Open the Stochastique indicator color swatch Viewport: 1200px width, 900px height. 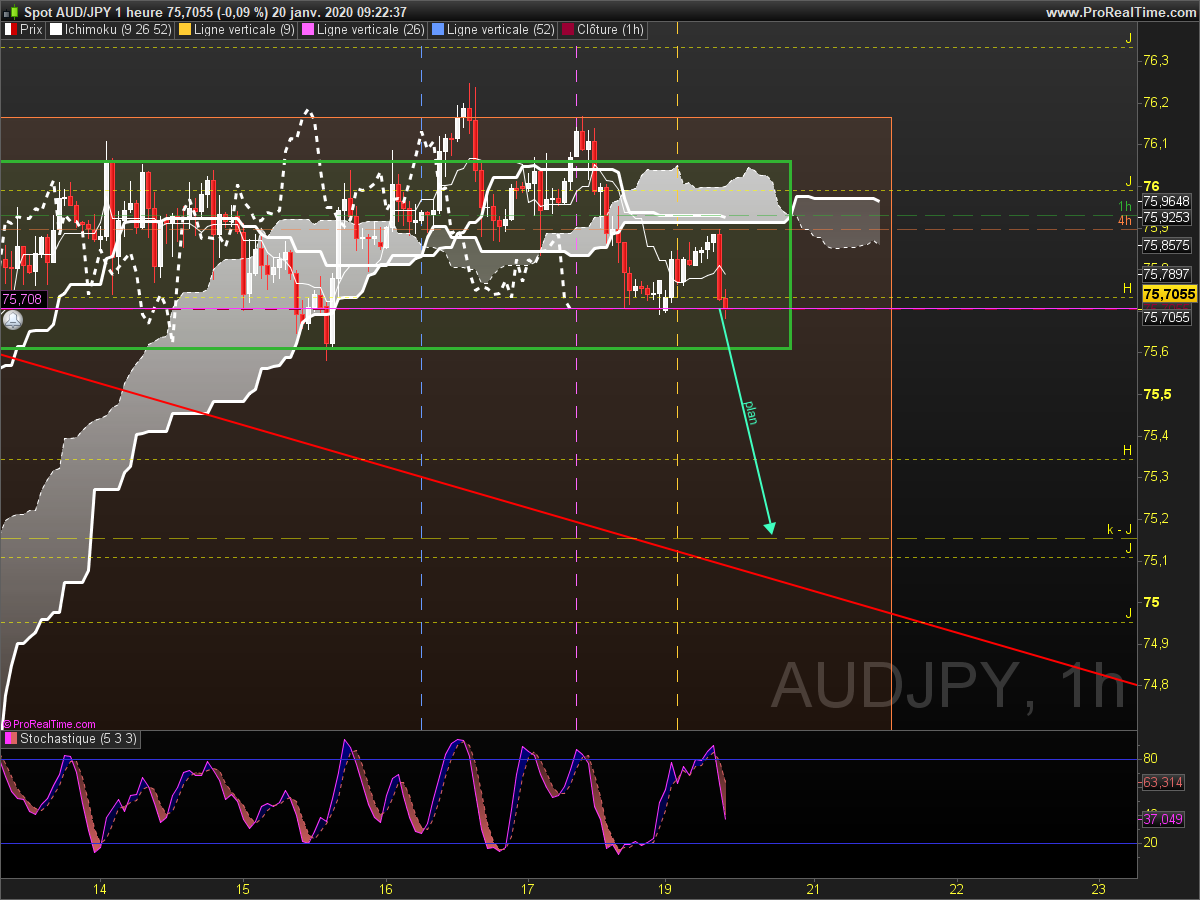(10, 739)
